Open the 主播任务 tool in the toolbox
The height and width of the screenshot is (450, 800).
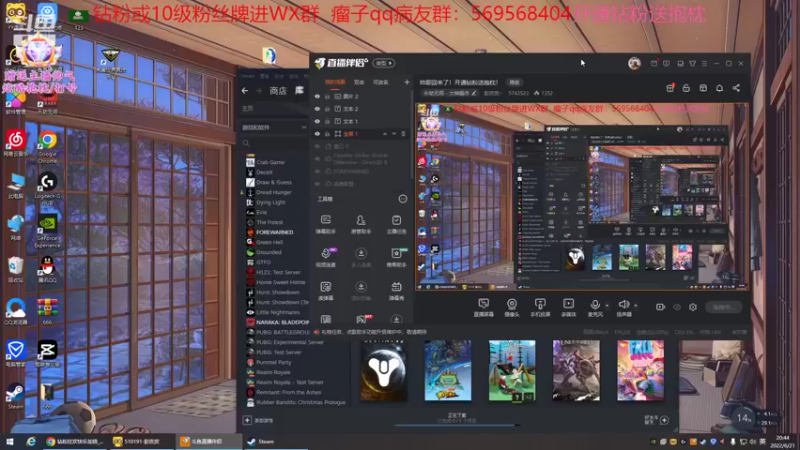click(x=396, y=224)
